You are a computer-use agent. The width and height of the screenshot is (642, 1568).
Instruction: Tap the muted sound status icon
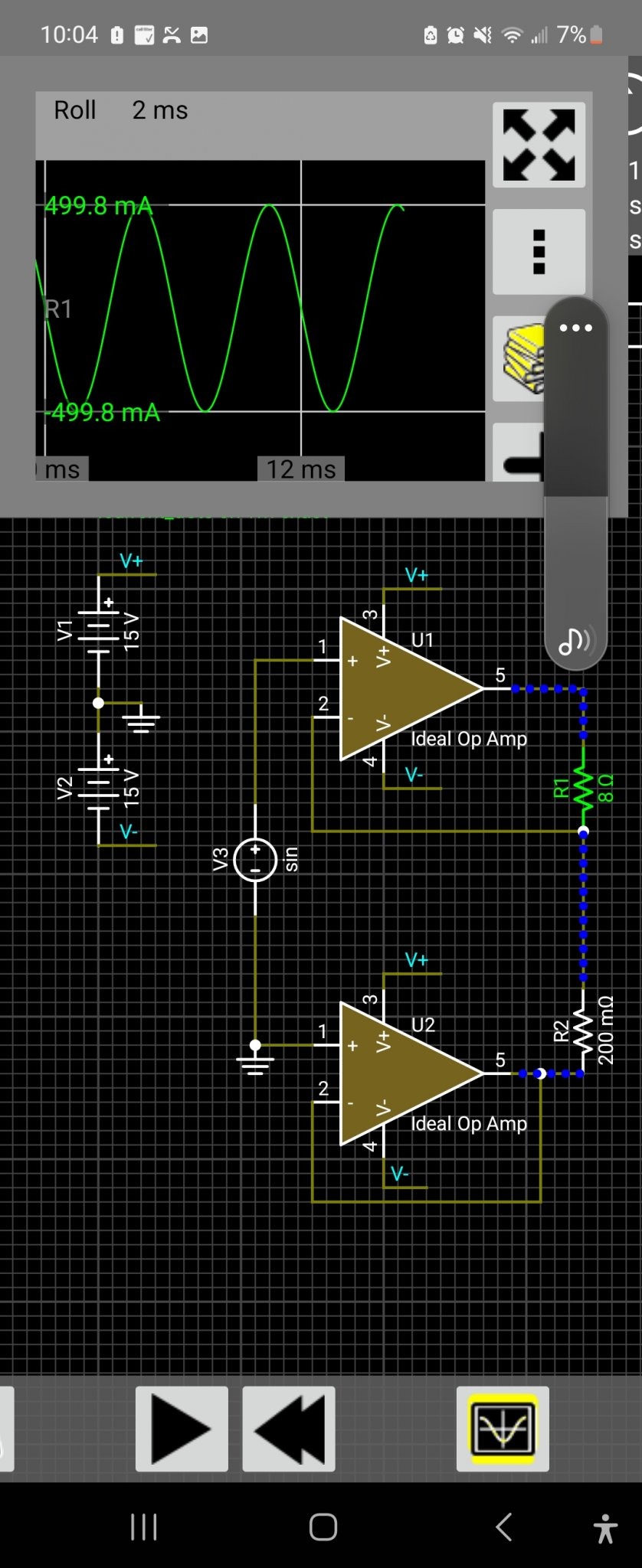[x=483, y=35]
